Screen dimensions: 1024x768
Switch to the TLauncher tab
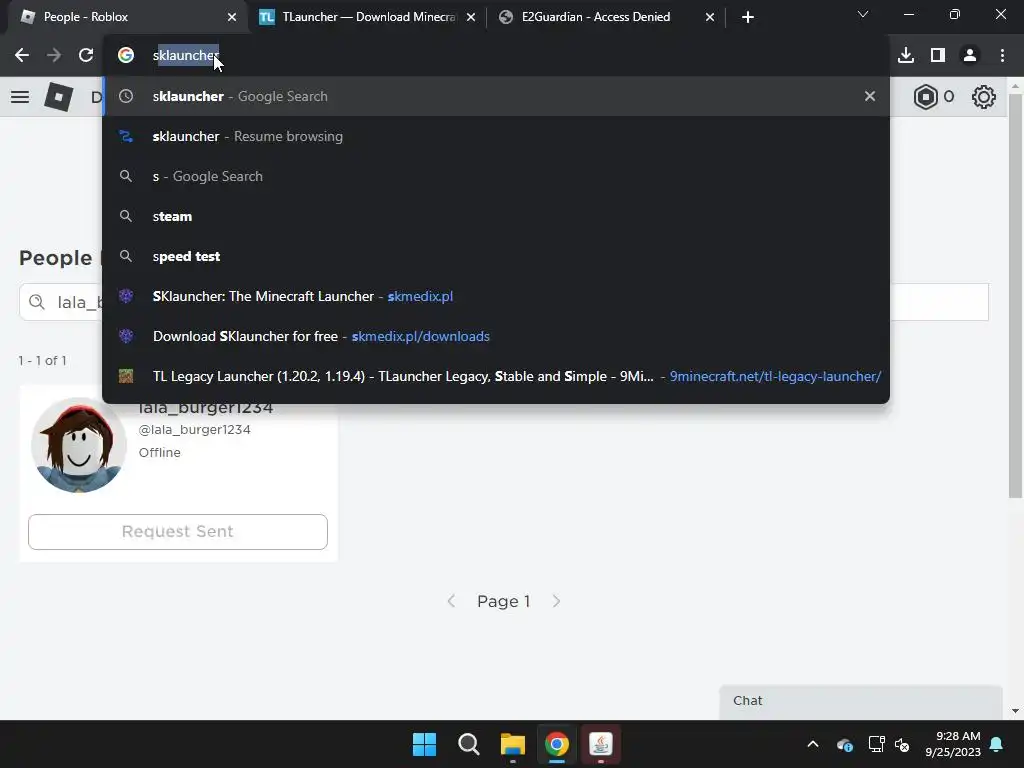point(367,17)
